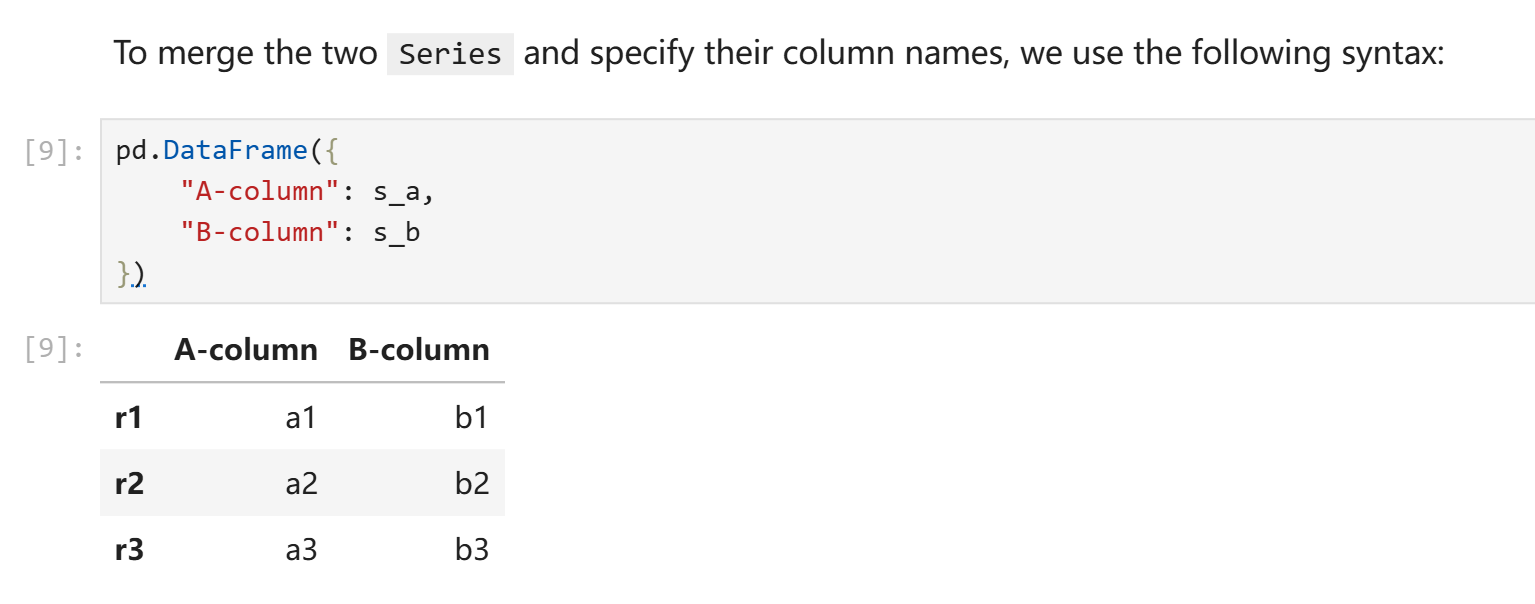
Task: Click the "A-column" string in the code
Action: tap(253, 192)
